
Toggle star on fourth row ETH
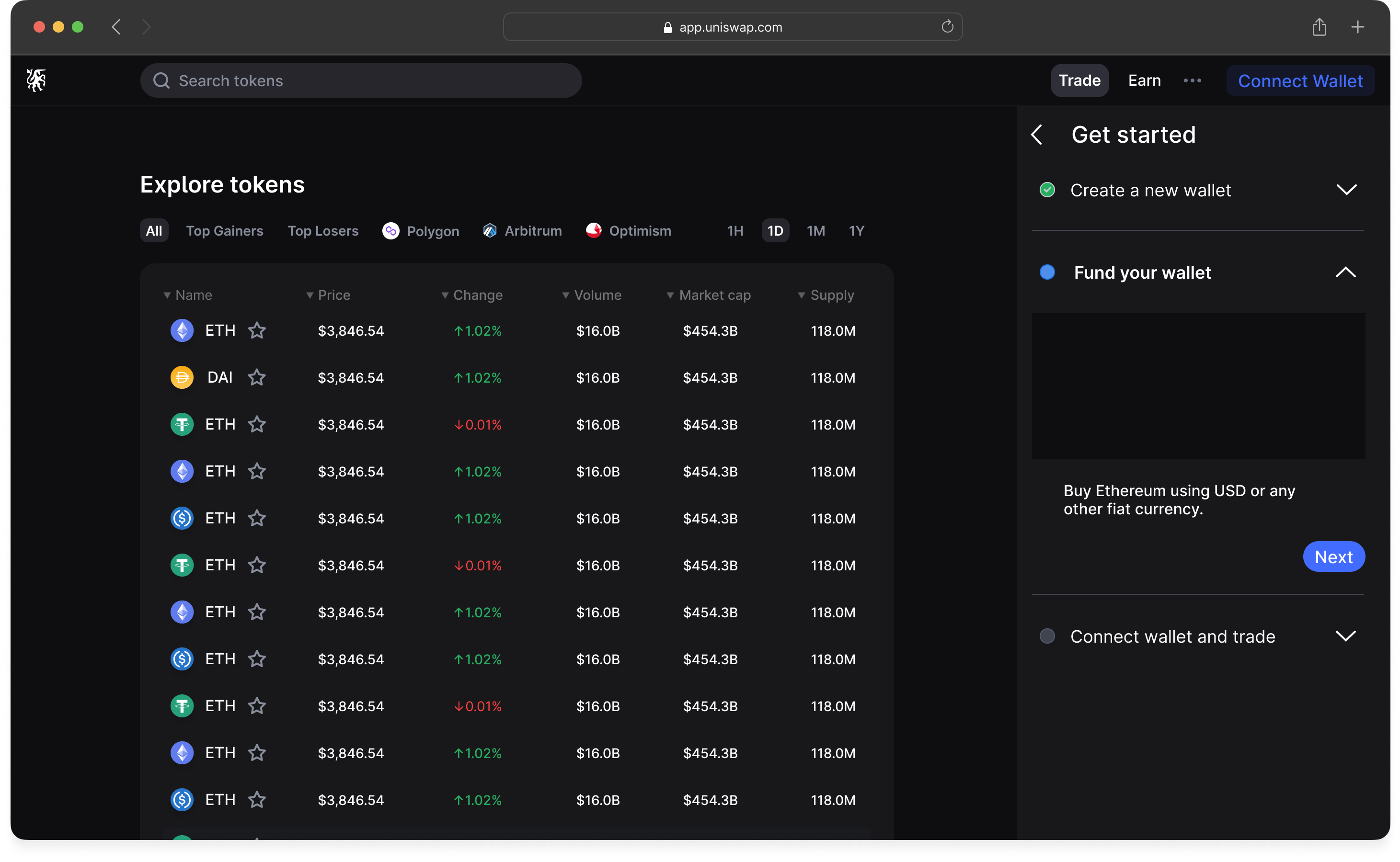[257, 472]
